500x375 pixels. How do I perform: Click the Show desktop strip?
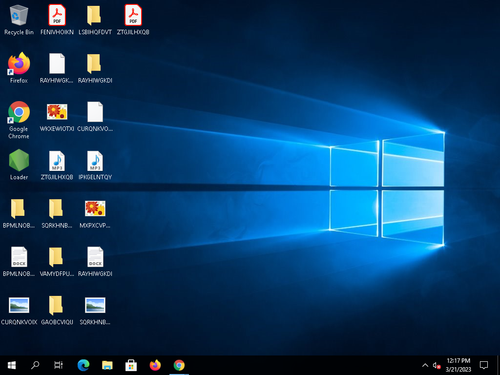(x=498, y=365)
